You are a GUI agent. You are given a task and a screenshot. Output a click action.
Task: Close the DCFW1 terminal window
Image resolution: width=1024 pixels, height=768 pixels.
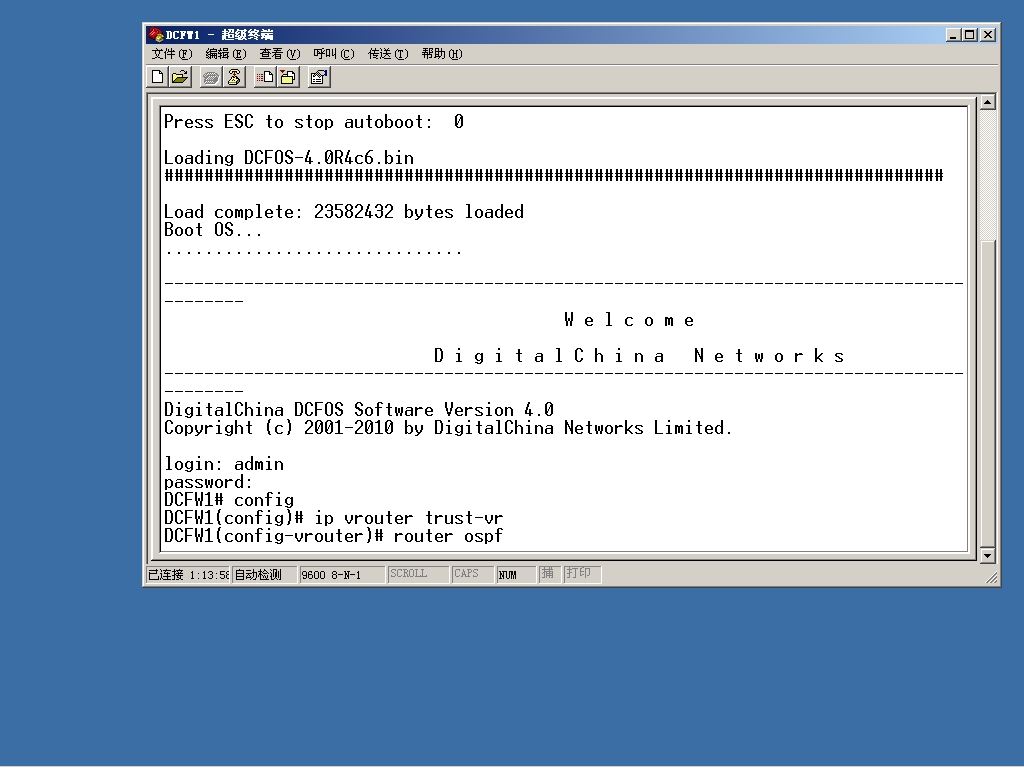[x=988, y=35]
